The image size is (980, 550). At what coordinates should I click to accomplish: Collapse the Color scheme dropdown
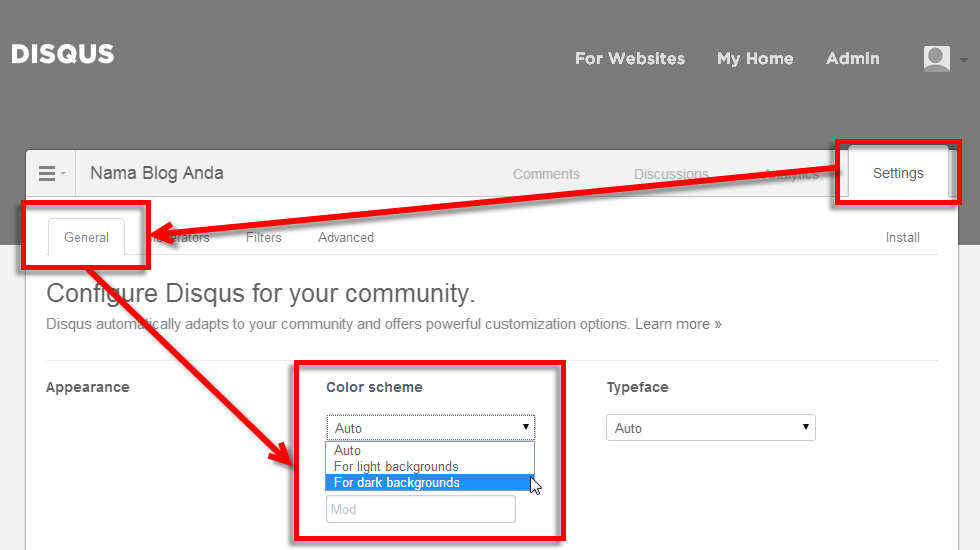pos(431,428)
